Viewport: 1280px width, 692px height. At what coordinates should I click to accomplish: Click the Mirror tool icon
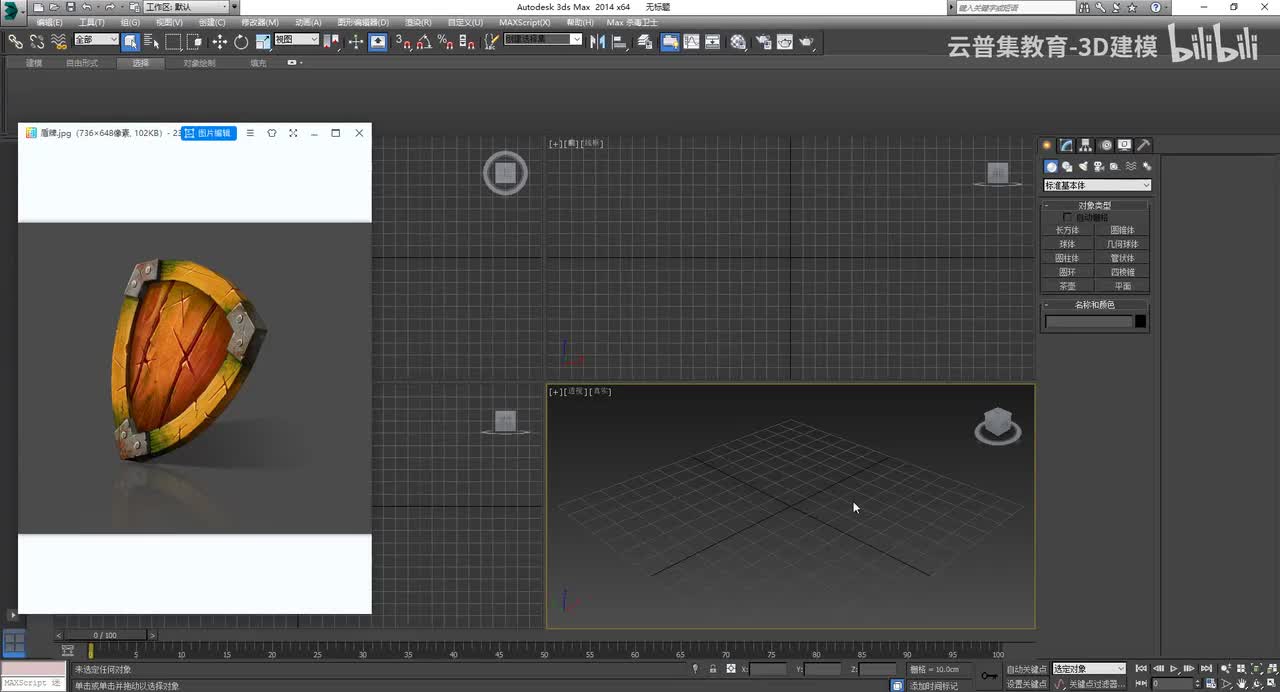point(597,42)
